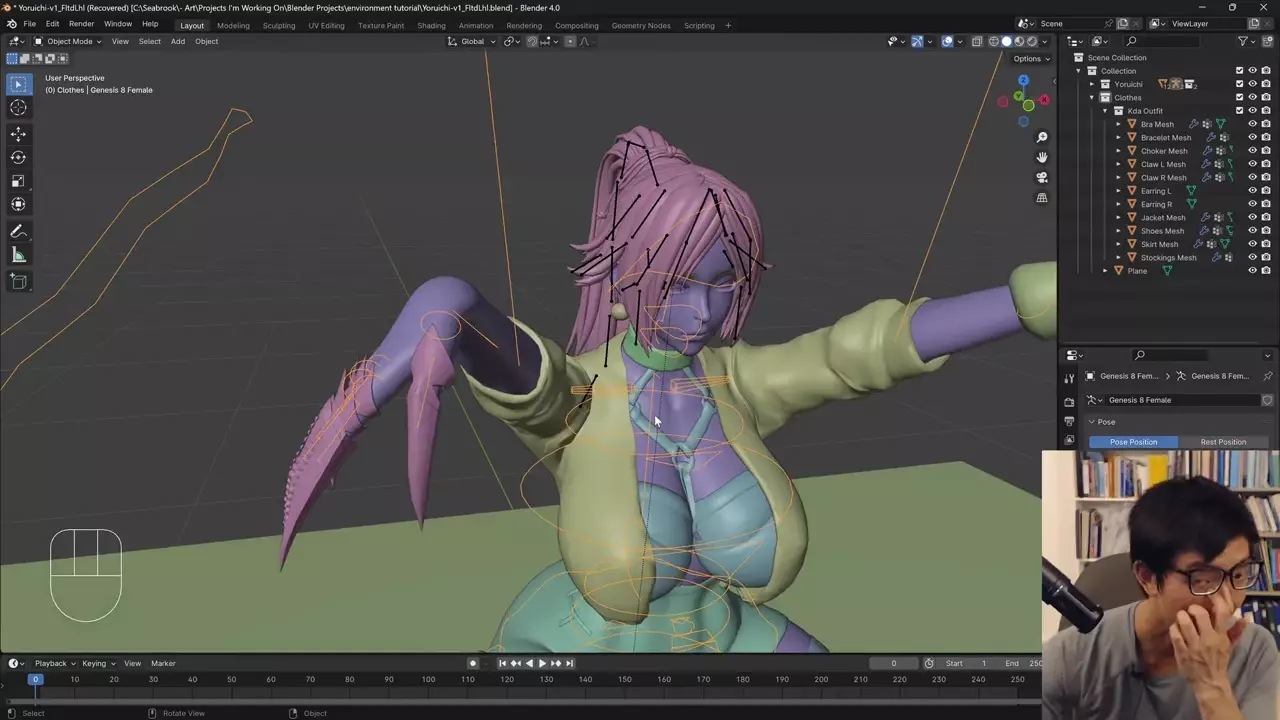Screen dimensions: 1280x720
Task: Click the Zoom magnifier viewport icon
Action: point(1041,137)
